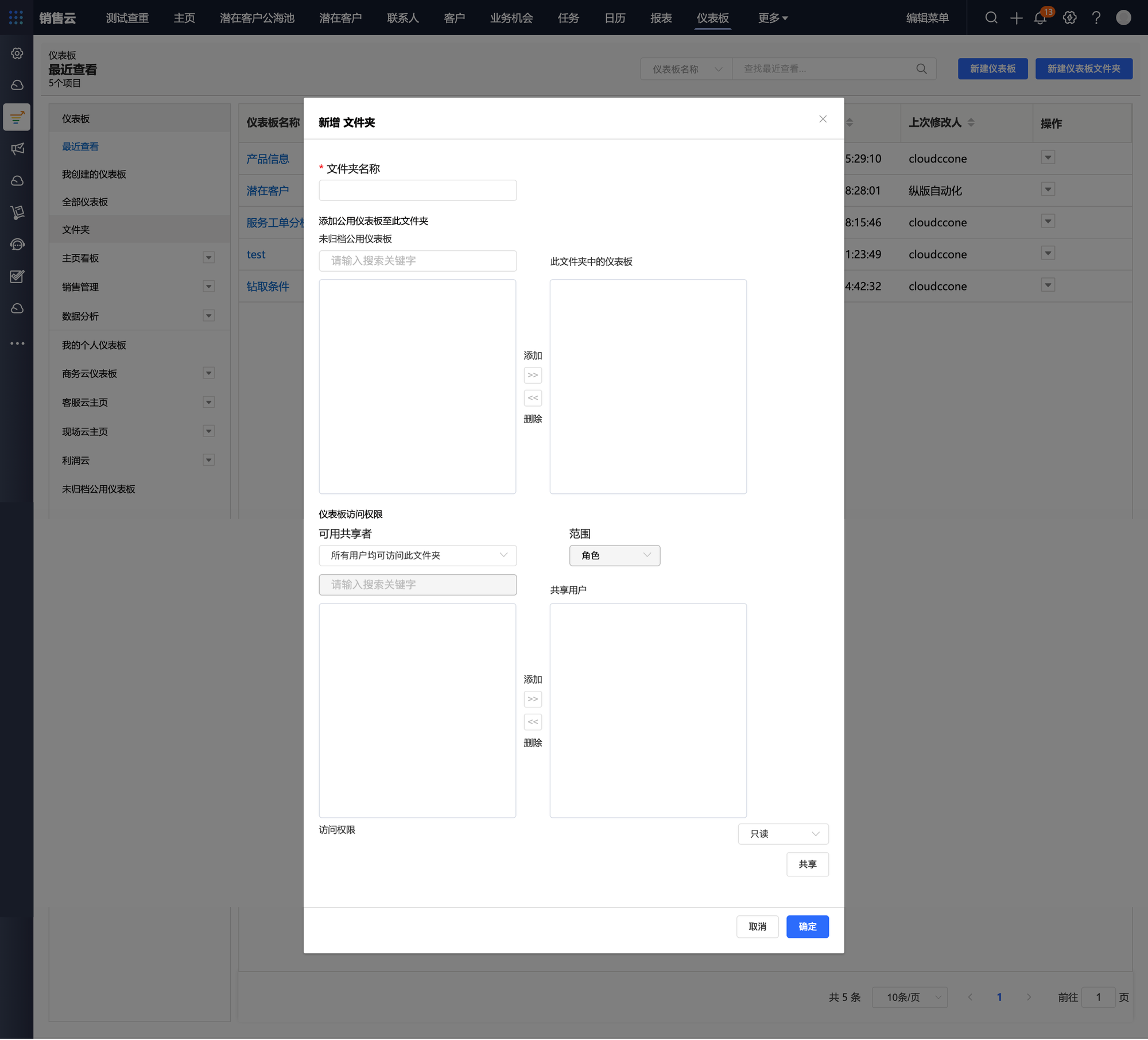Screen dimensions: 1148x1040
Task: Click the plus quick-create icon
Action: point(1016,18)
